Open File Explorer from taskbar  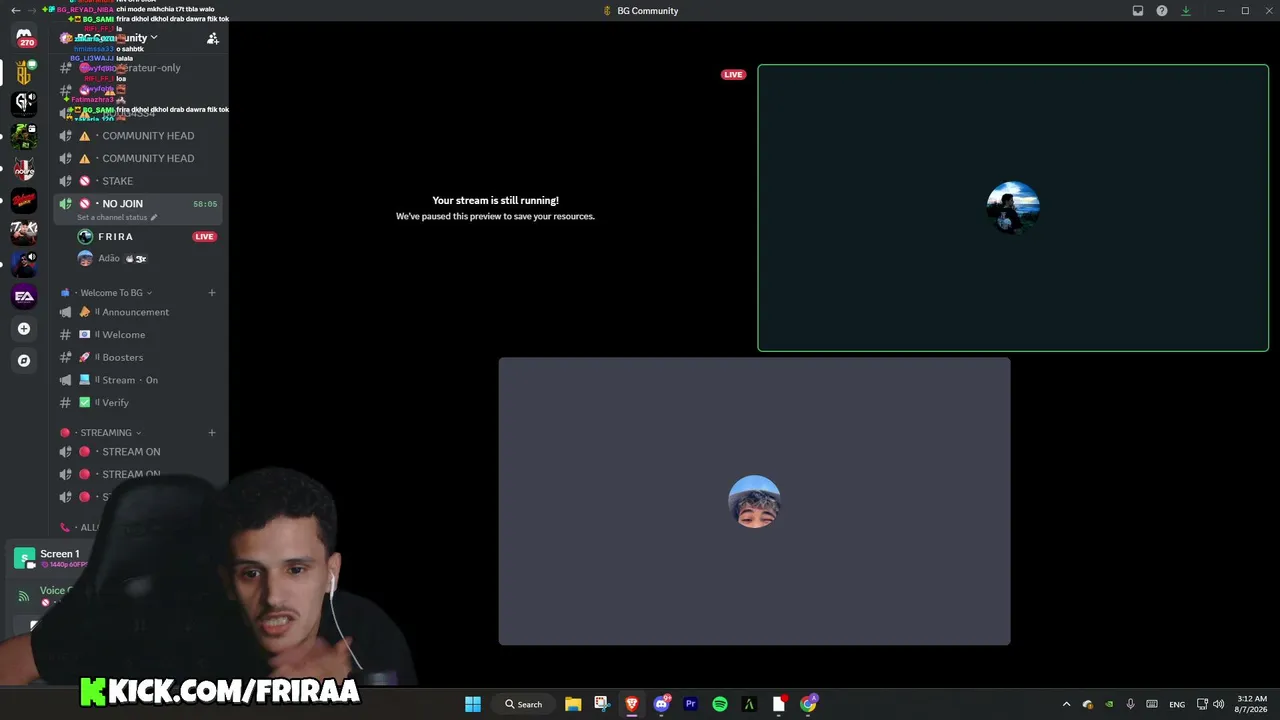click(573, 704)
